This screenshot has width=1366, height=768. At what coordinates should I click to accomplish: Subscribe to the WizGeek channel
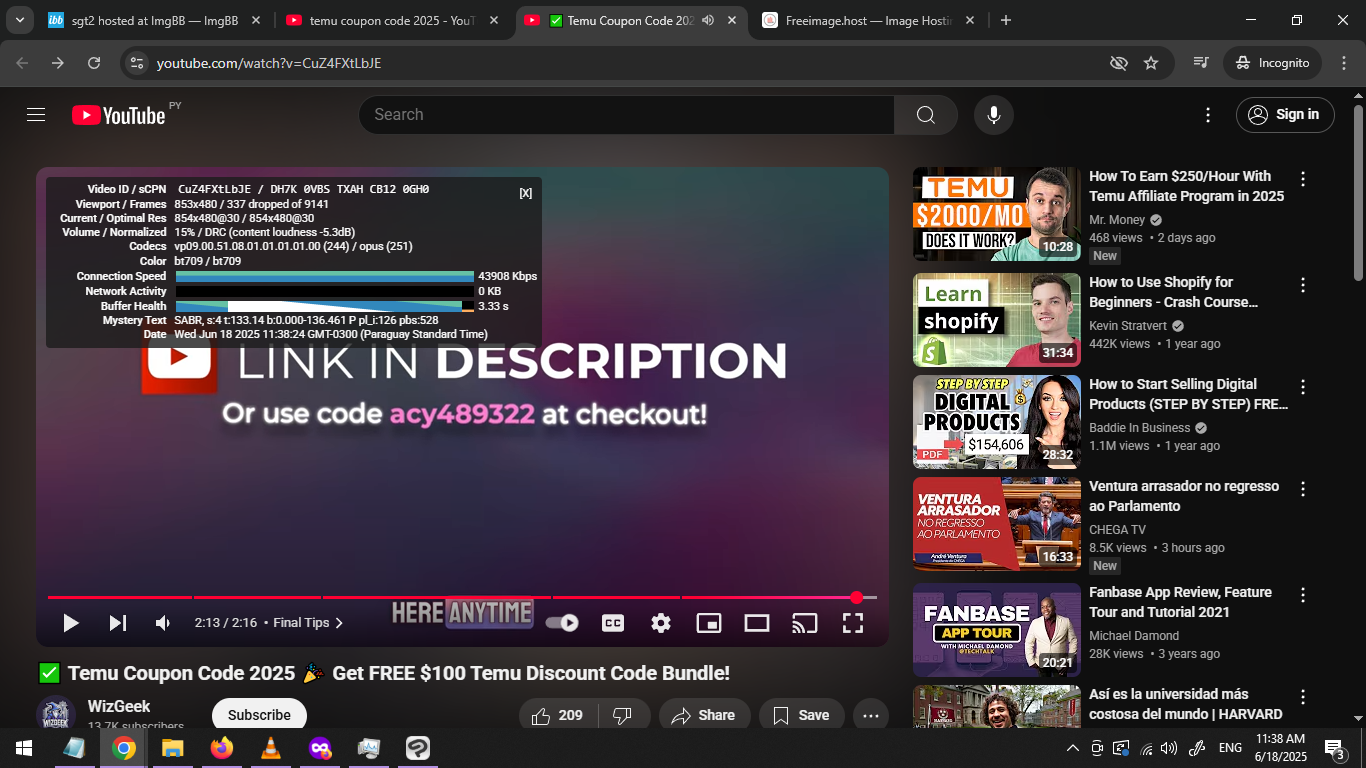click(x=259, y=715)
